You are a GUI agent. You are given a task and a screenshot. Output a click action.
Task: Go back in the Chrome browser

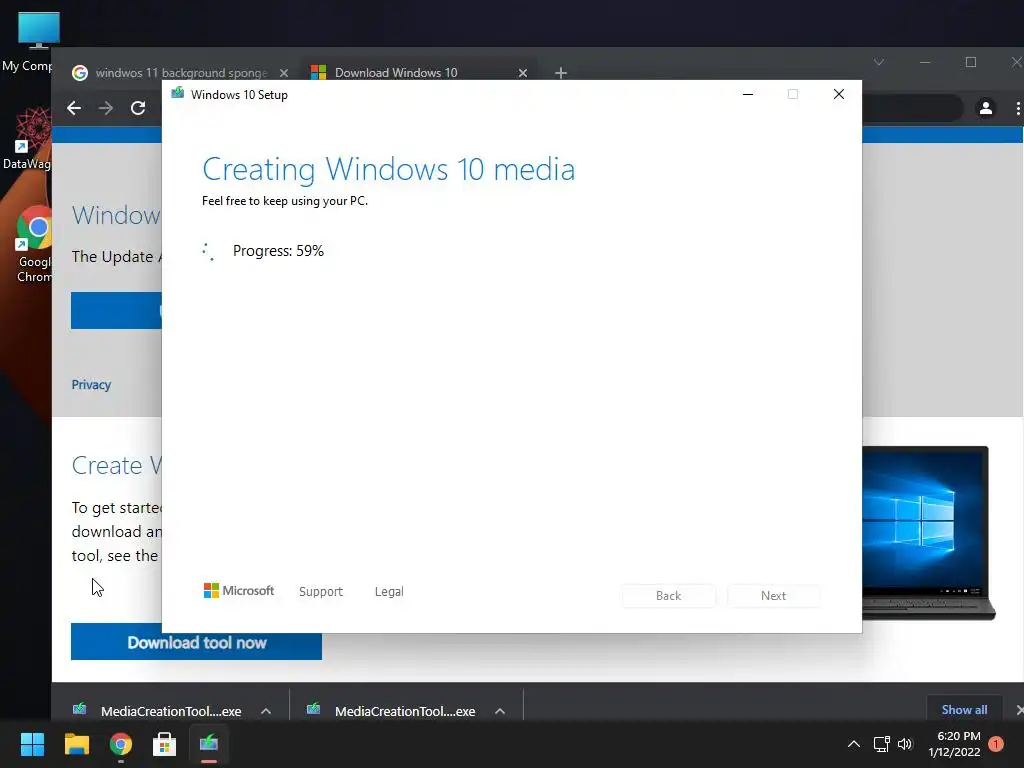(74, 108)
